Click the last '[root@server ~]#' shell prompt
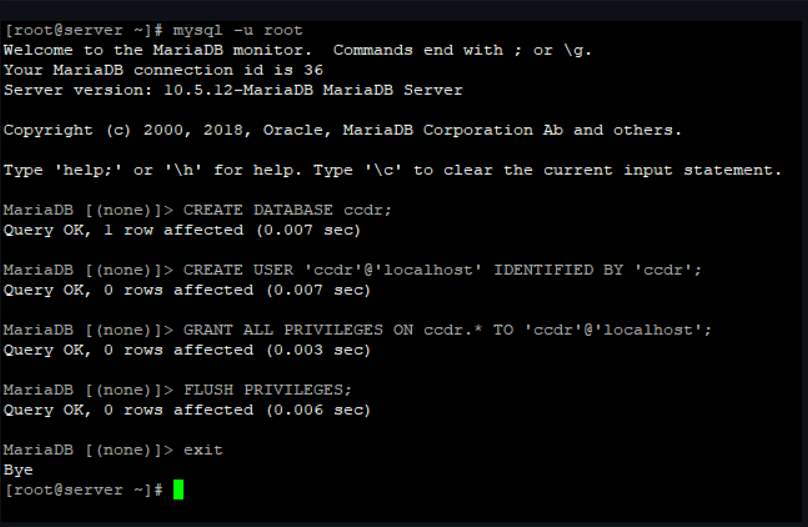The image size is (808, 527). tap(83, 490)
